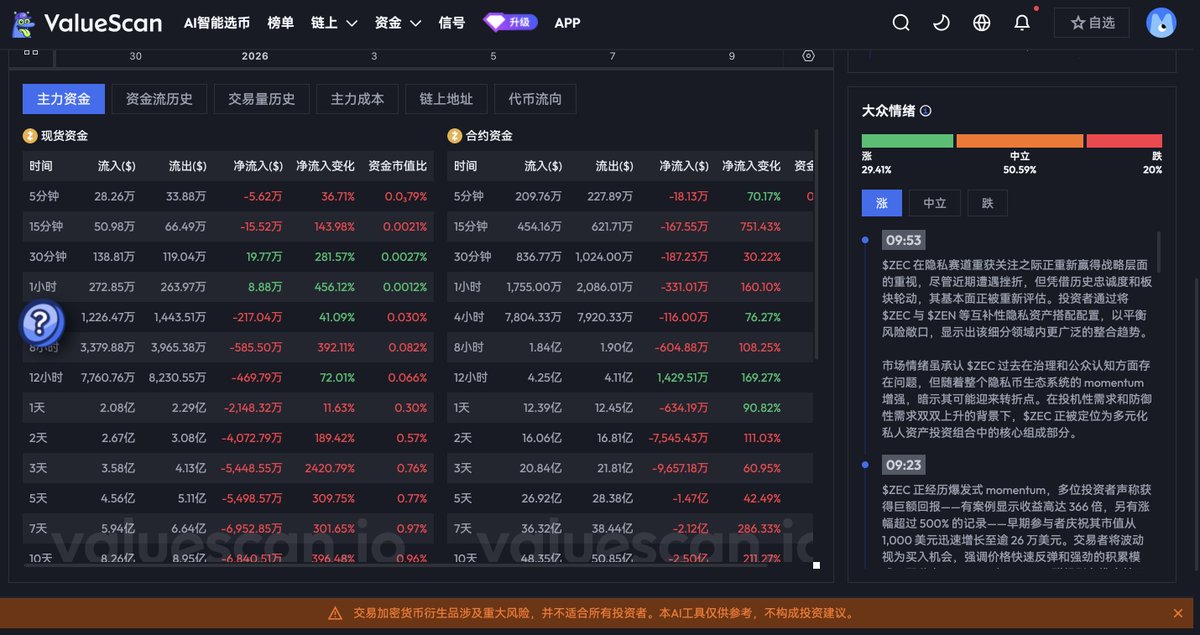Expand the 资金 dropdown menu
Screen dimensions: 1200x635
(x=397, y=22)
